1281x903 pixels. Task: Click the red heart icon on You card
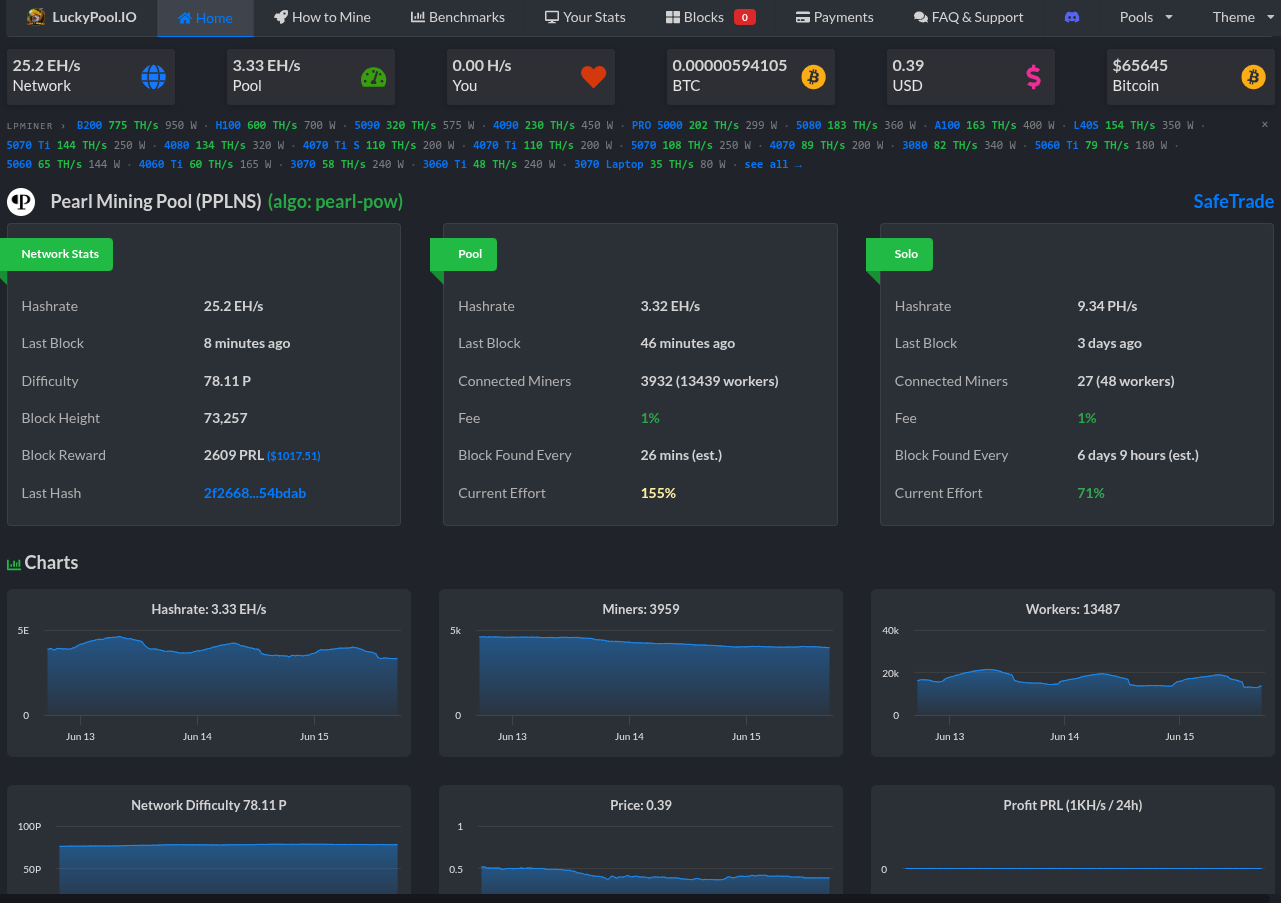tap(594, 77)
